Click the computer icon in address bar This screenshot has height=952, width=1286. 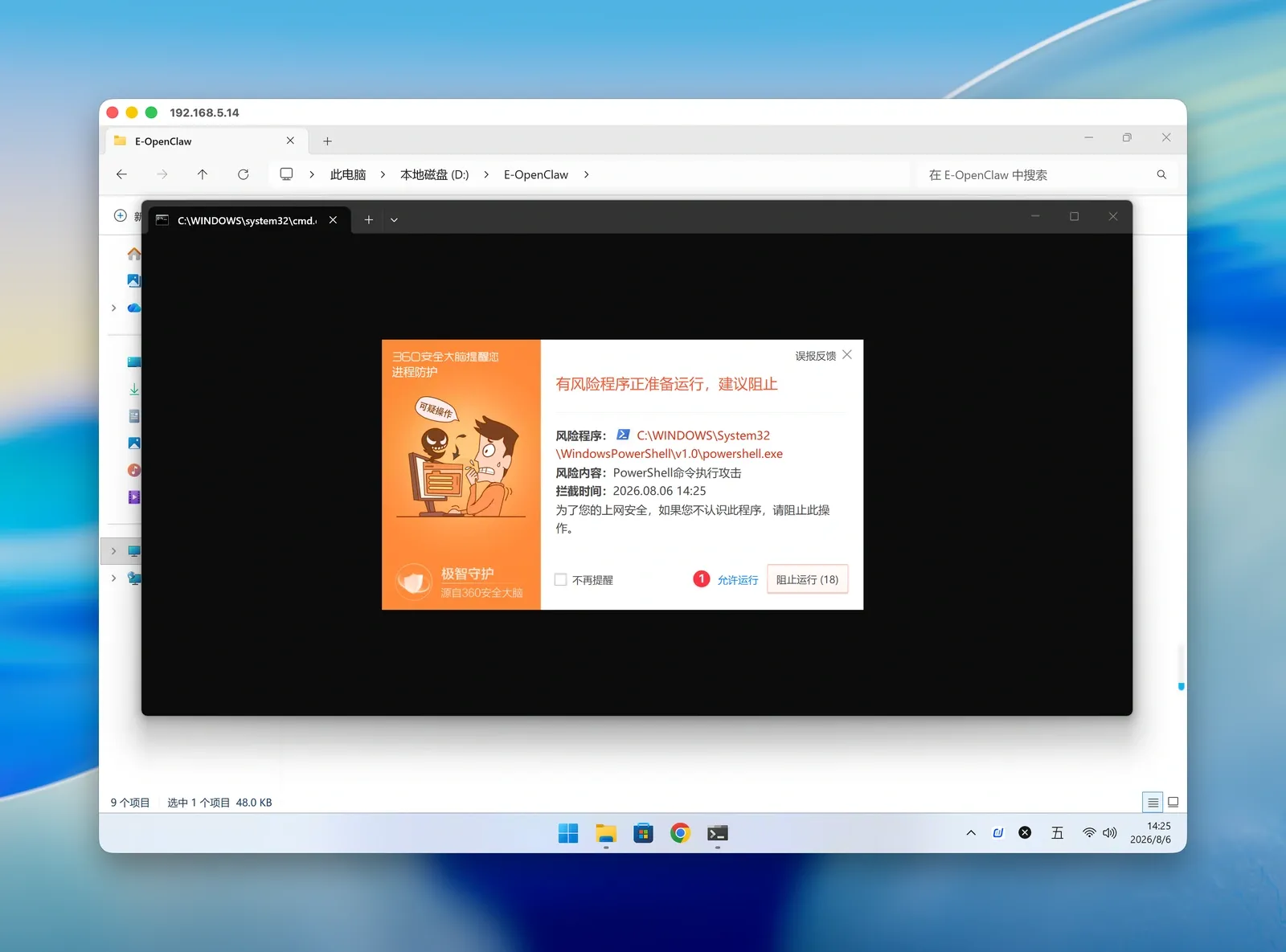pyautogui.click(x=286, y=174)
